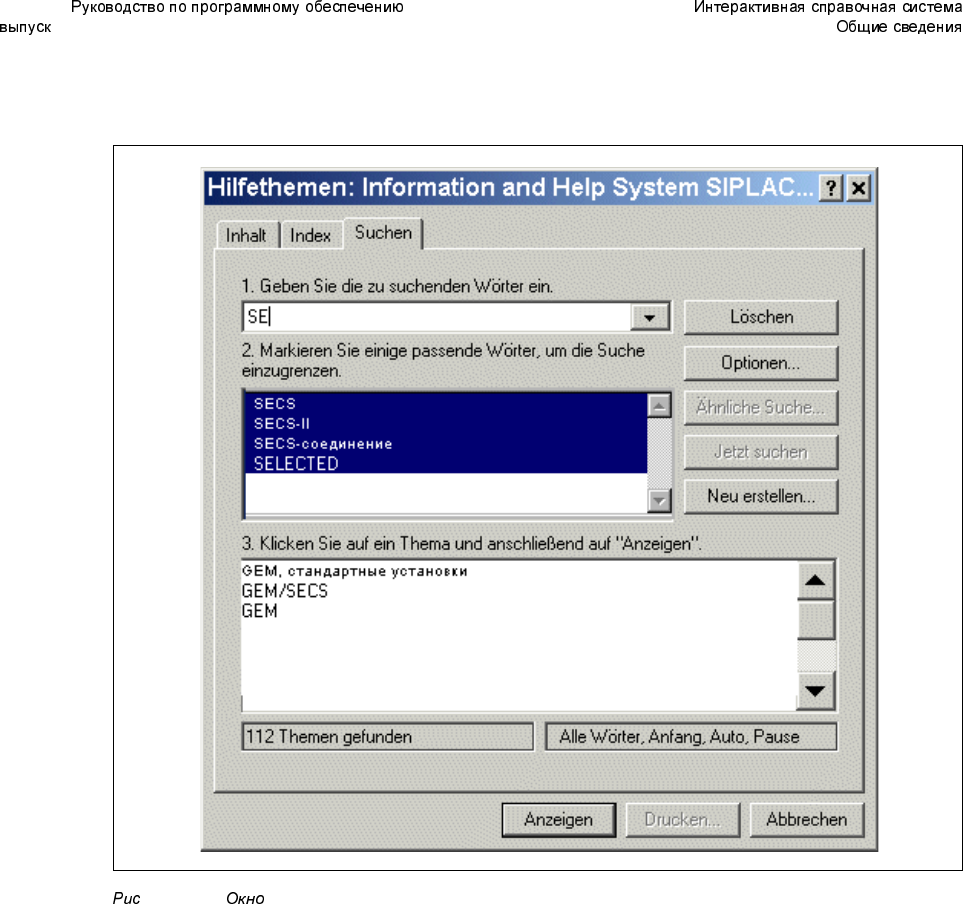Open Optionen... settings

click(x=761, y=363)
